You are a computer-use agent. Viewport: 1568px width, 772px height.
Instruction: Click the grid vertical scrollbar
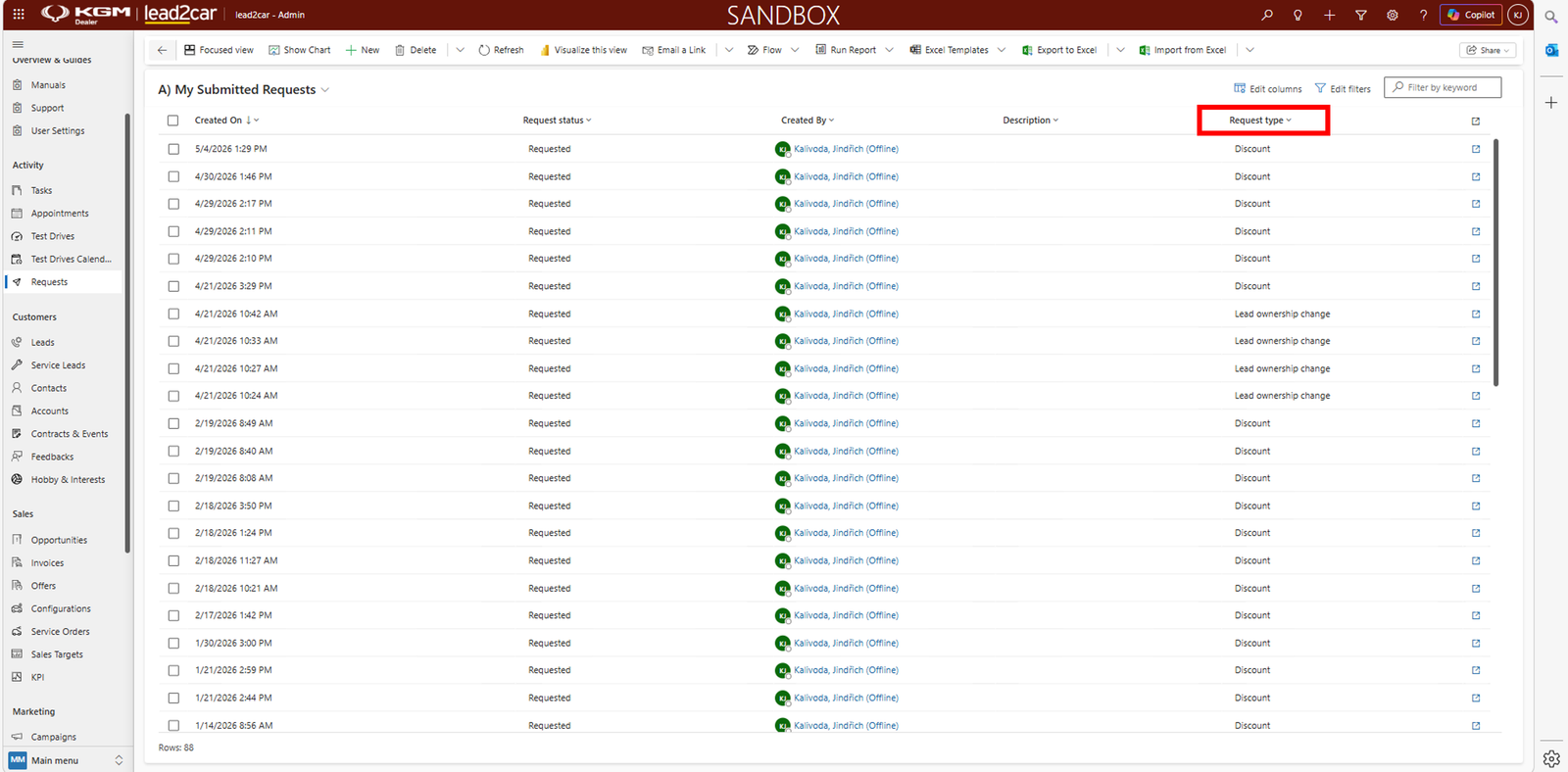point(1495,263)
